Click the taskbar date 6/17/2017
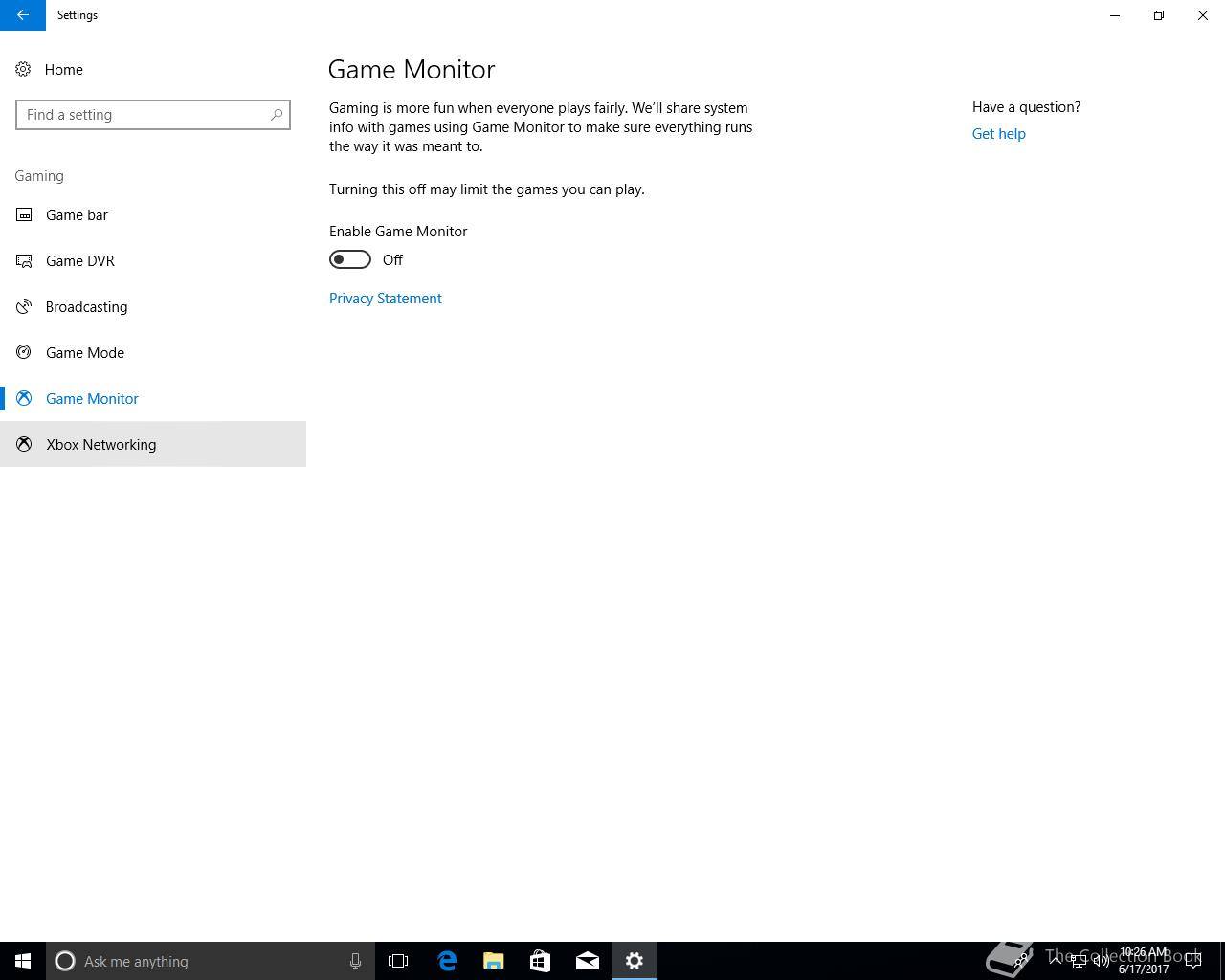1225x980 pixels. click(x=1144, y=969)
